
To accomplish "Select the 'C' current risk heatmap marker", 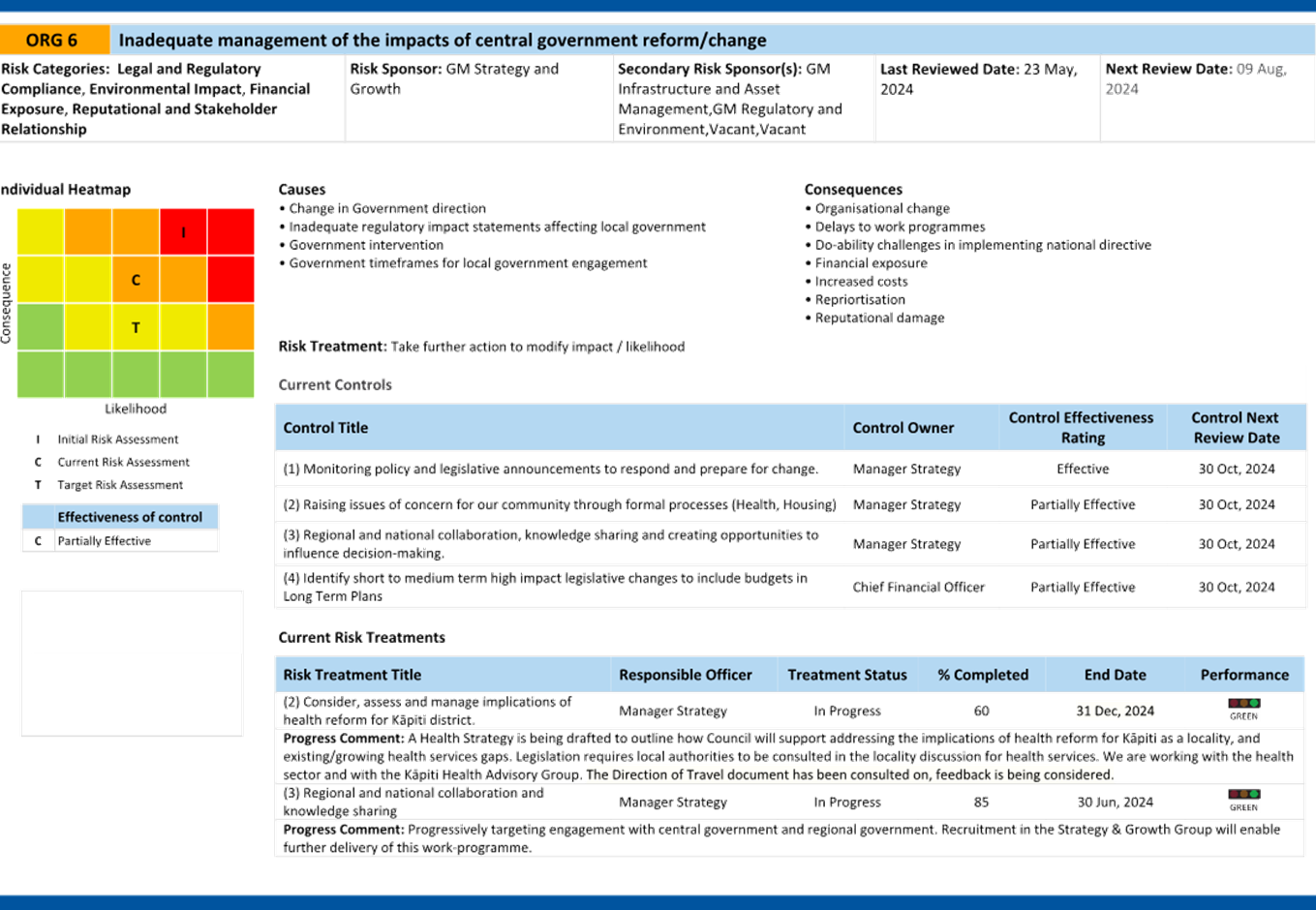I will [x=136, y=280].
